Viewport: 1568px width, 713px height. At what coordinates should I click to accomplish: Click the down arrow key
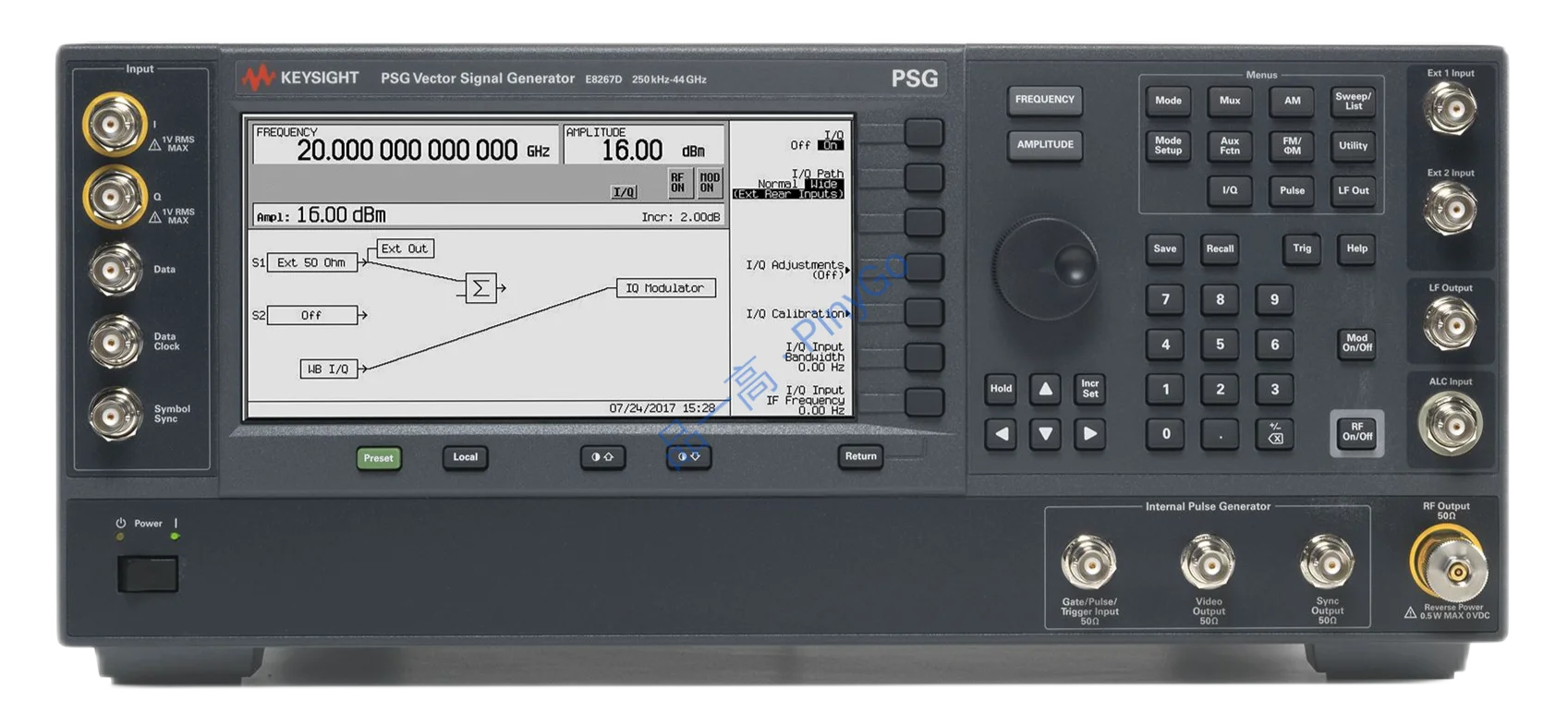coord(1045,434)
